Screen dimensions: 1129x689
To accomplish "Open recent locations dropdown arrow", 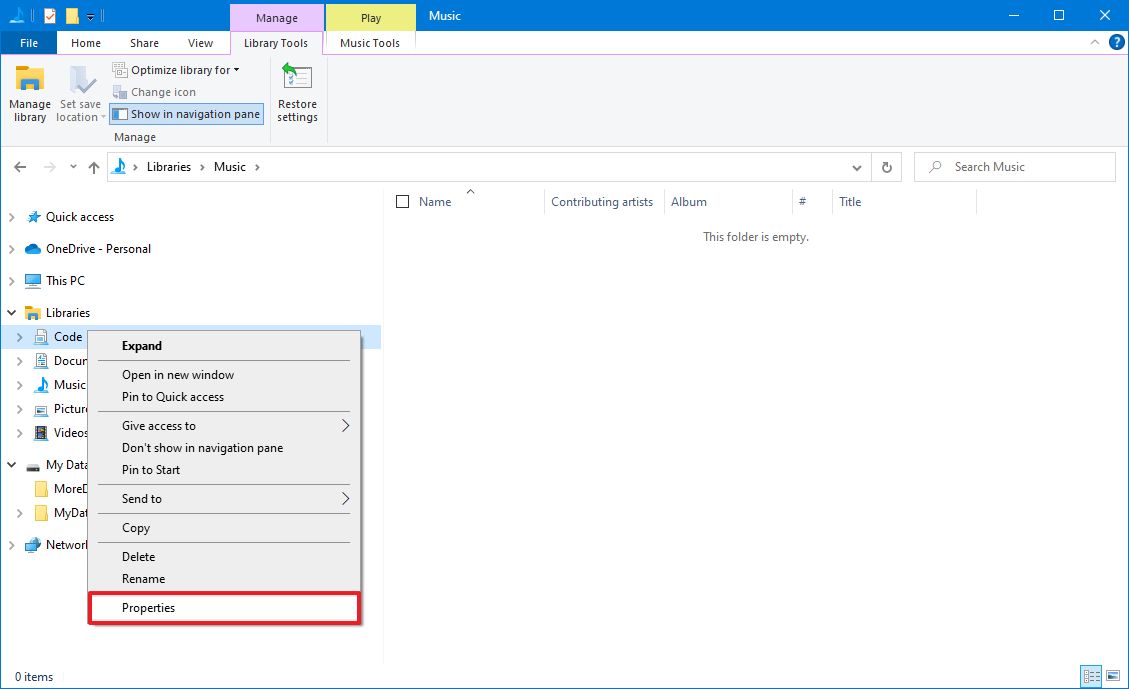I will pos(73,167).
